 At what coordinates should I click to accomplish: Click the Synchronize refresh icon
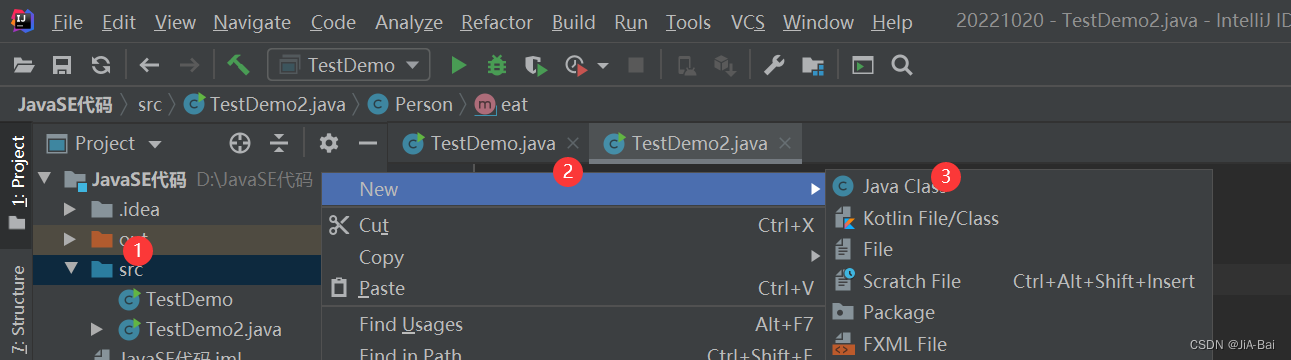pyautogui.click(x=101, y=66)
